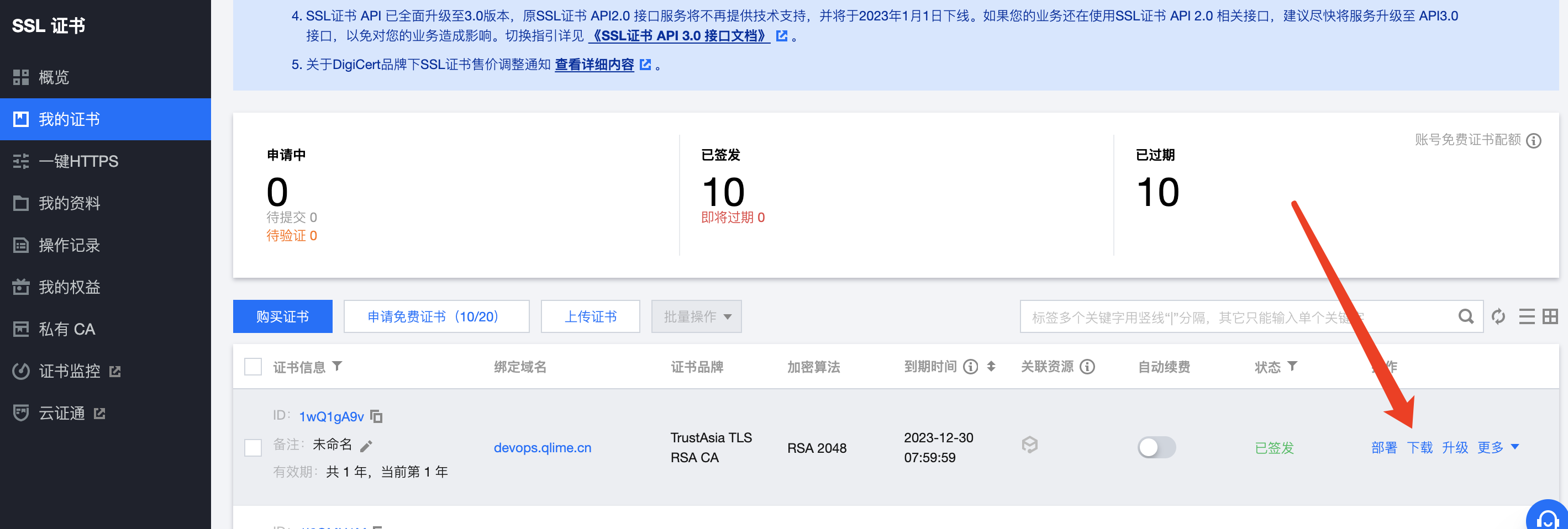Click the 到期时间 info icon
This screenshot has width=1568, height=529.
pyautogui.click(x=971, y=367)
